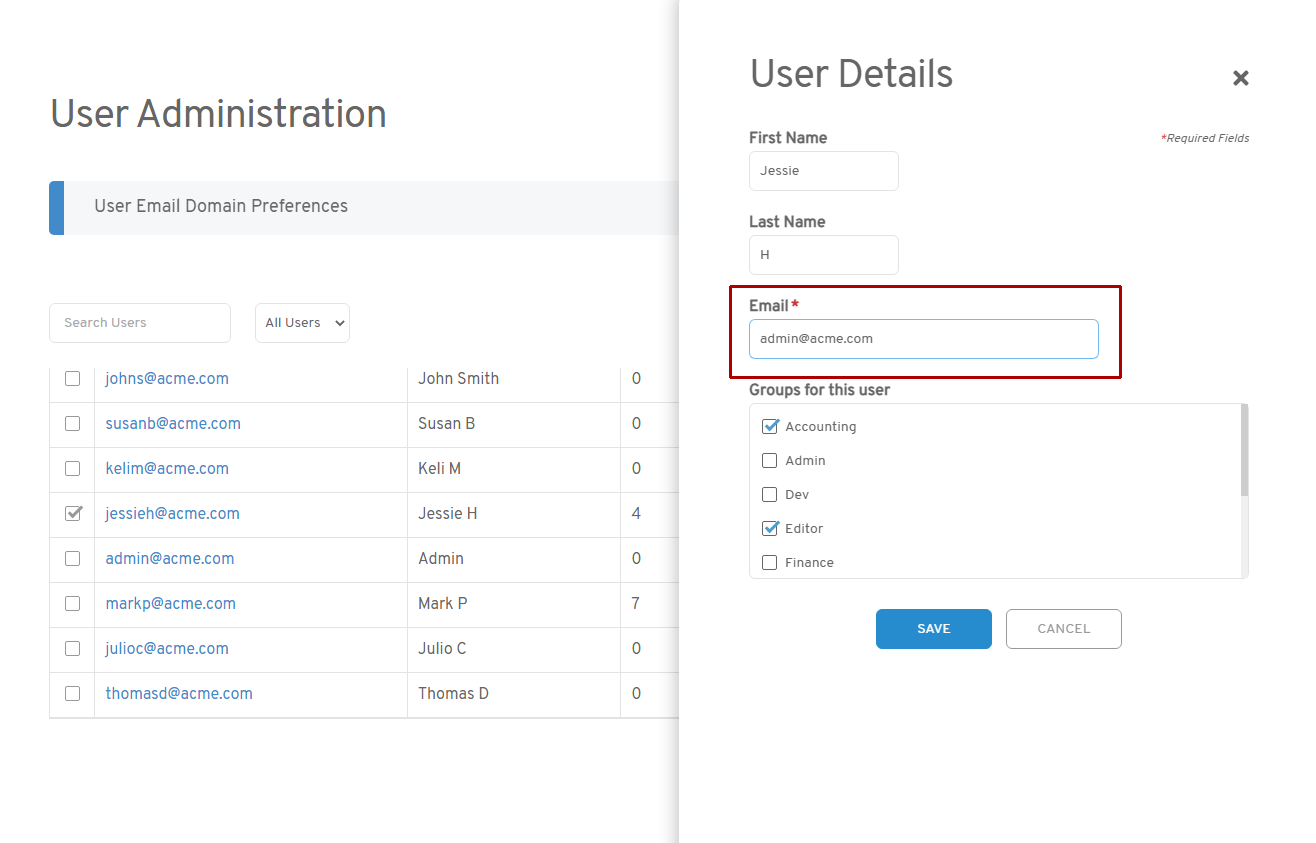Viewport: 1316px width, 843px height.
Task: Click the Last Name field
Action: click(x=823, y=255)
